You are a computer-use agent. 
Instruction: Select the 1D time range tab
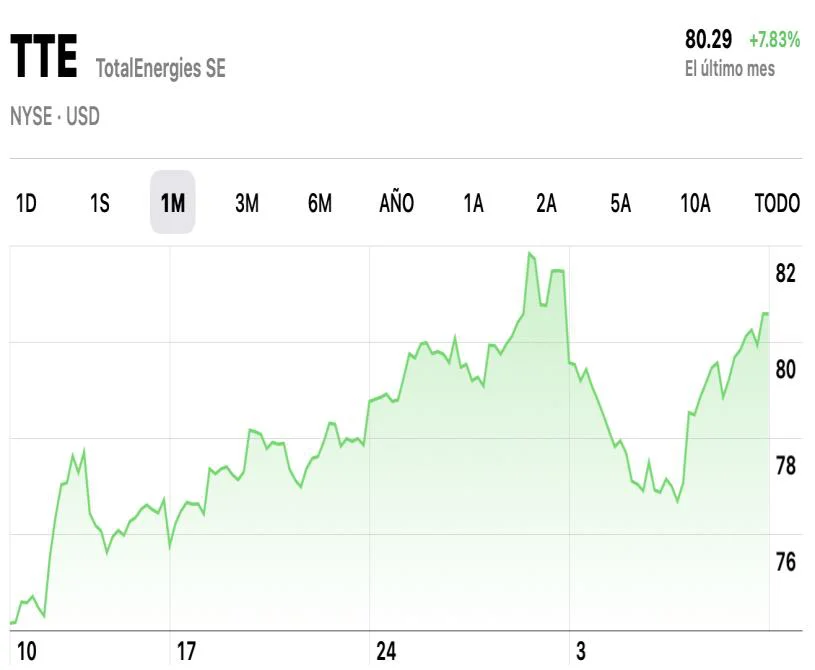pos(26,203)
